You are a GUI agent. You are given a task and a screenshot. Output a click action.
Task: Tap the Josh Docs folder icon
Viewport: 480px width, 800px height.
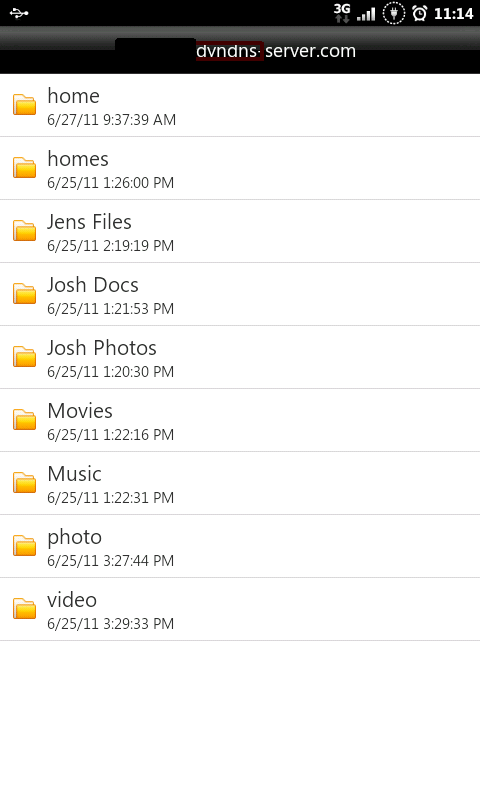click(x=24, y=293)
